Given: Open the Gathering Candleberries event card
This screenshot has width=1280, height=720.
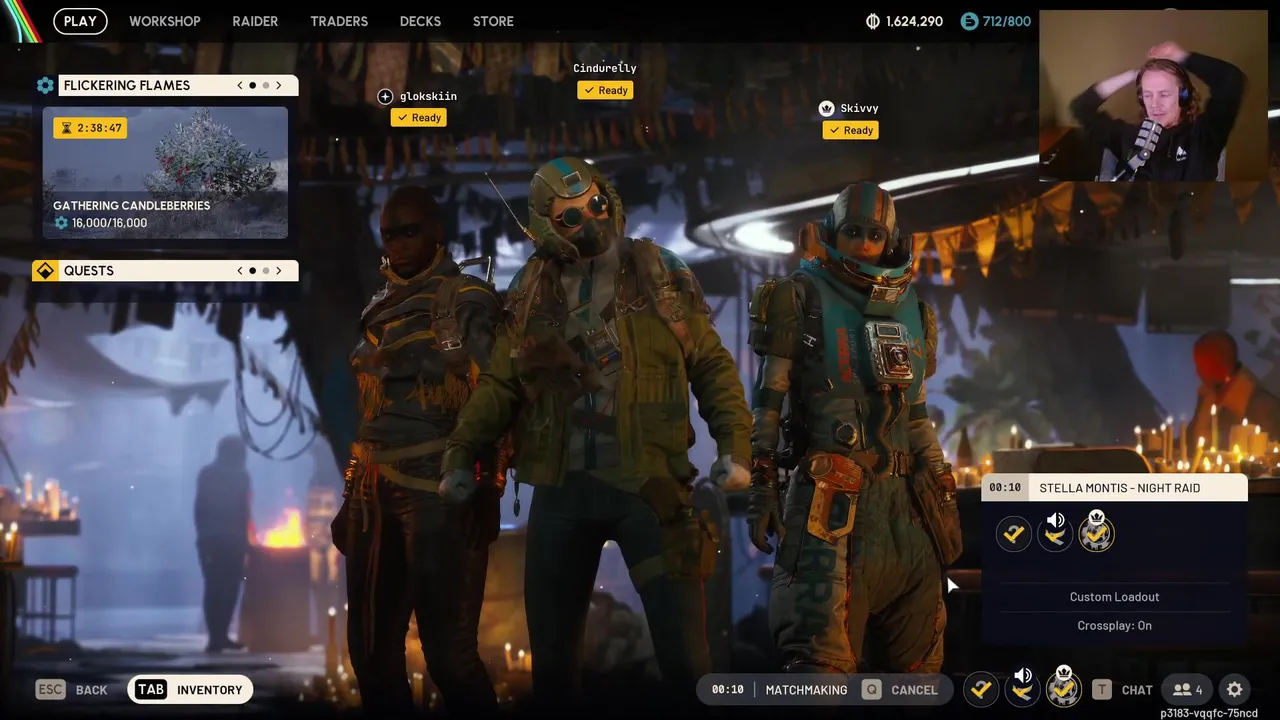Looking at the screenshot, I should tap(165, 173).
